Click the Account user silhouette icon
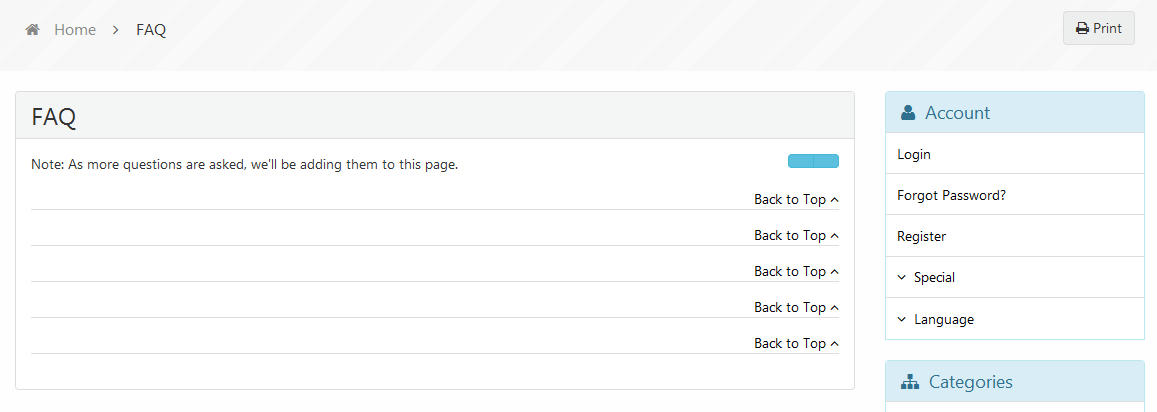Screen dimensions: 1157x412 coord(908,113)
